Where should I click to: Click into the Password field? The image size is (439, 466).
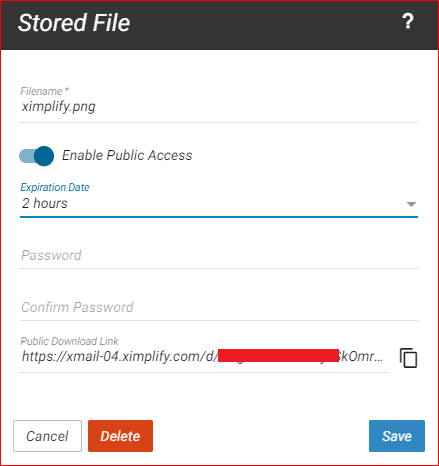(219, 256)
